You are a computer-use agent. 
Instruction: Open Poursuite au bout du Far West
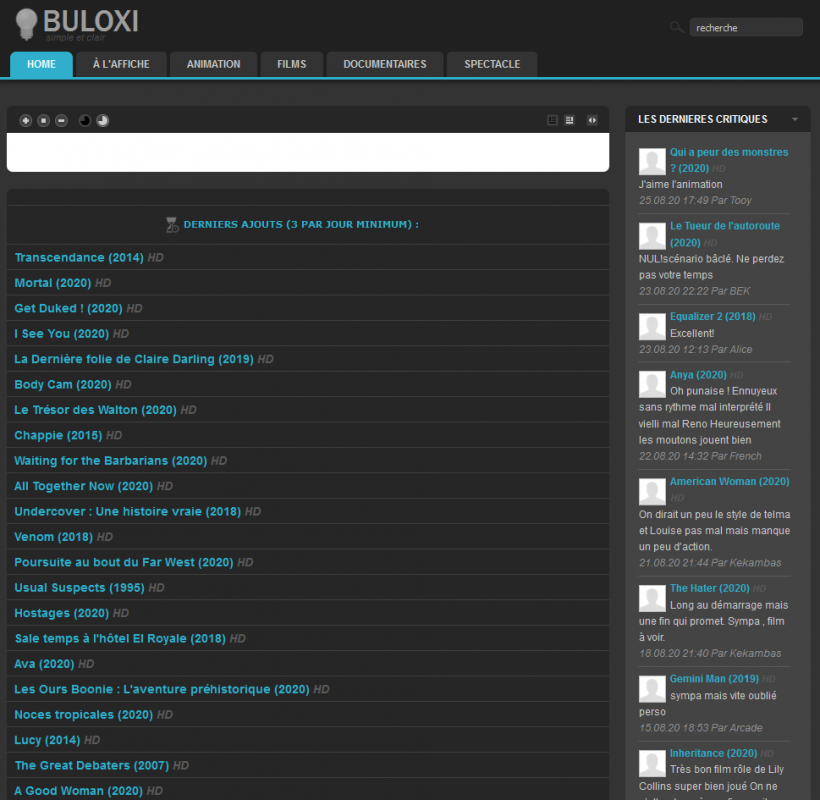pos(124,563)
